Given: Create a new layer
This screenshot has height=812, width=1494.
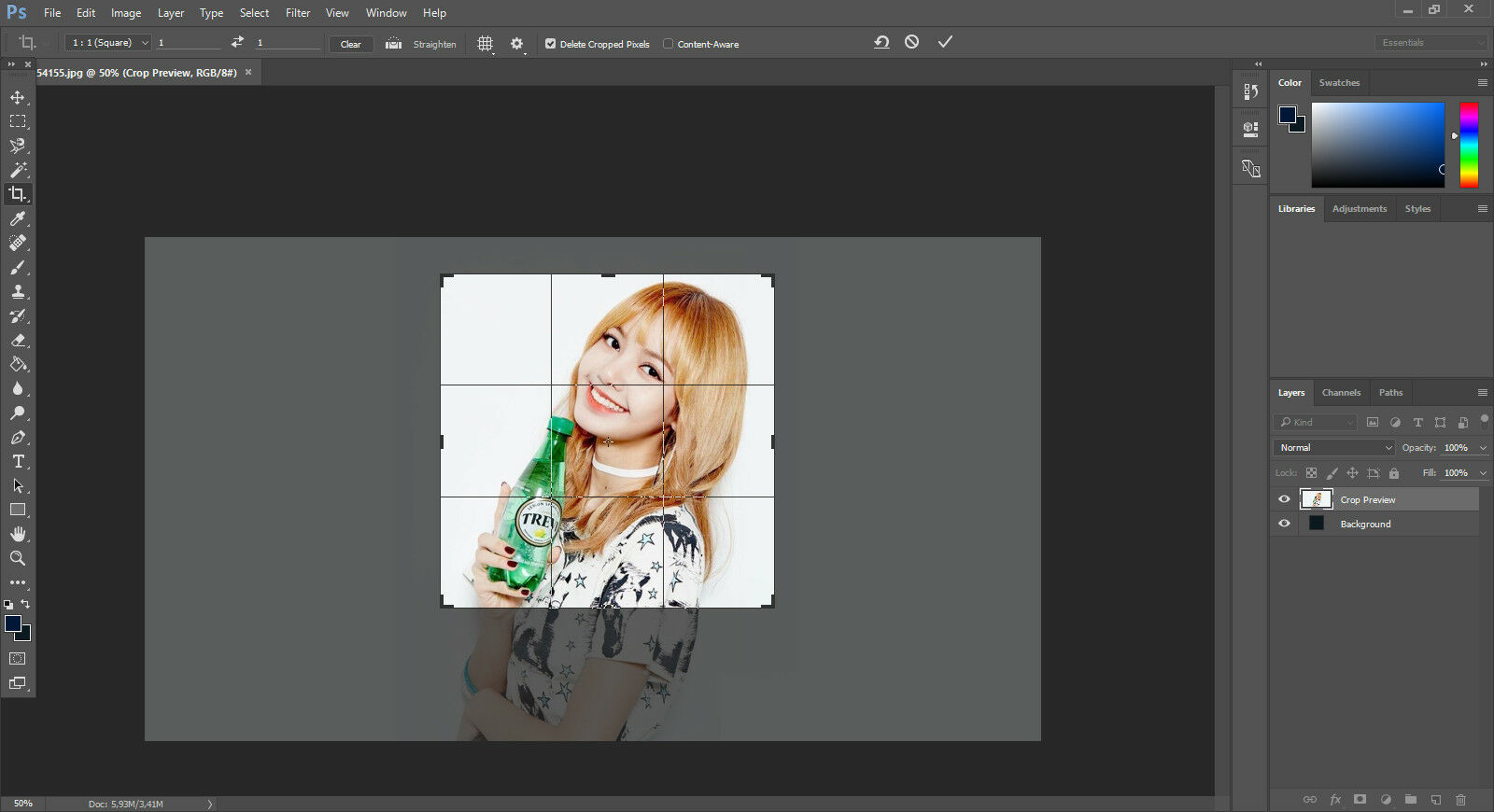Looking at the screenshot, I should coord(1436,800).
